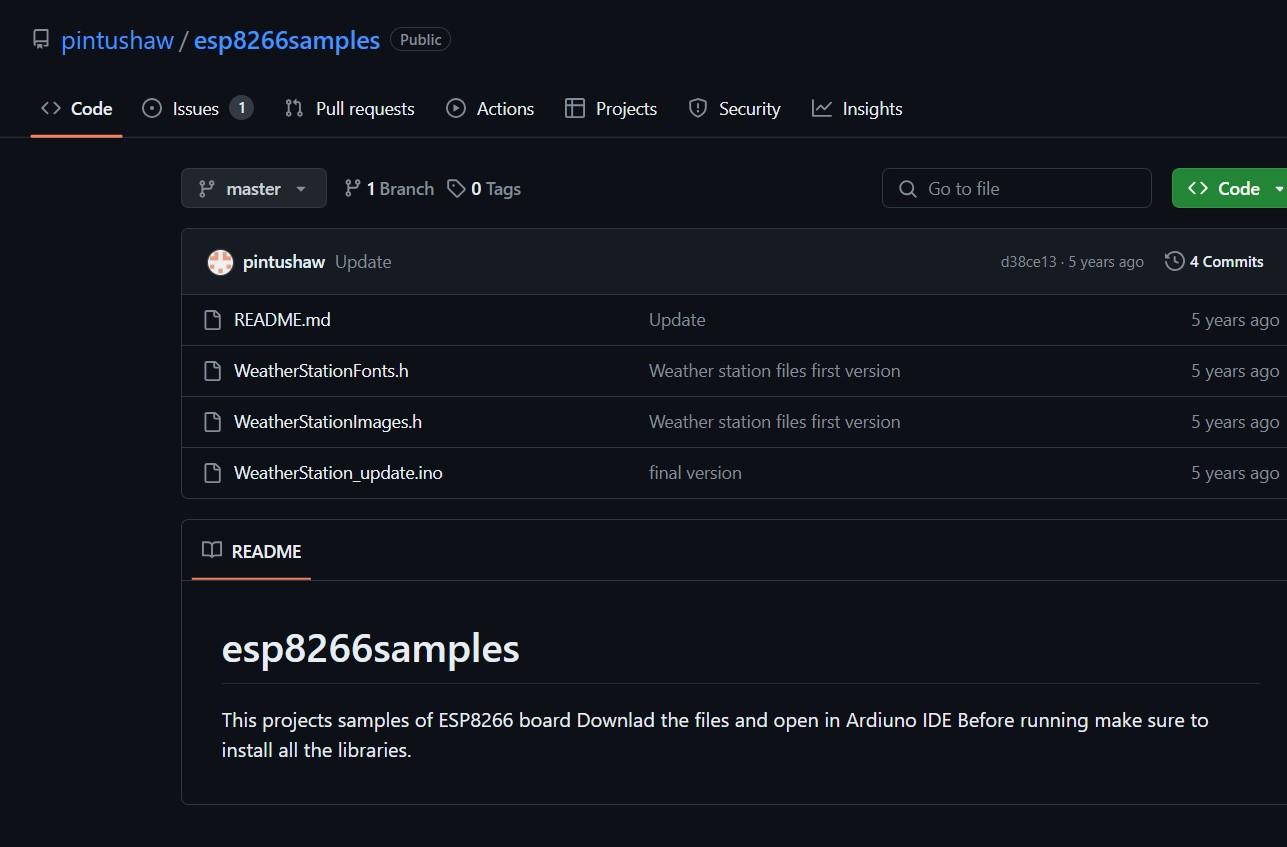
Task: Click the pintushaw avatar image
Action: (220, 262)
